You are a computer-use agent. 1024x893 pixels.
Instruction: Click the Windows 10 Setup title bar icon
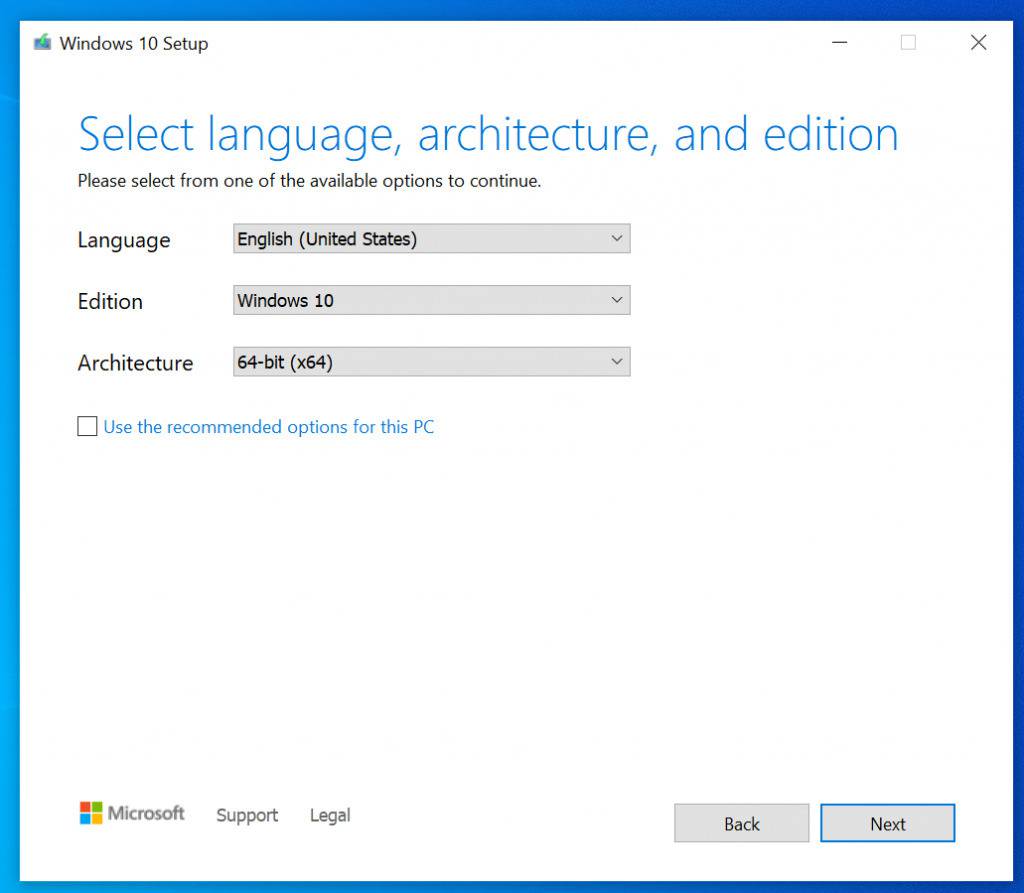tap(42, 43)
